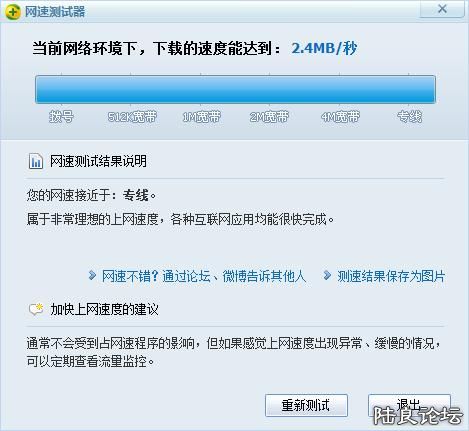Click the speech bubble suggestion icon
Screen dimensions: 469x431
36,309
